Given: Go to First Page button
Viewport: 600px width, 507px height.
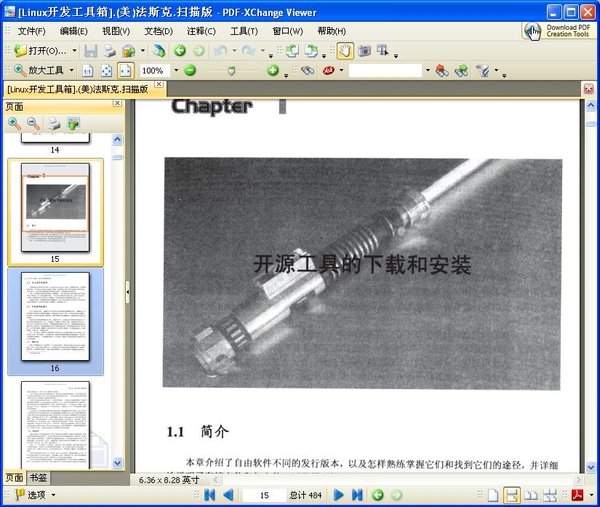Looking at the screenshot, I should coord(210,495).
